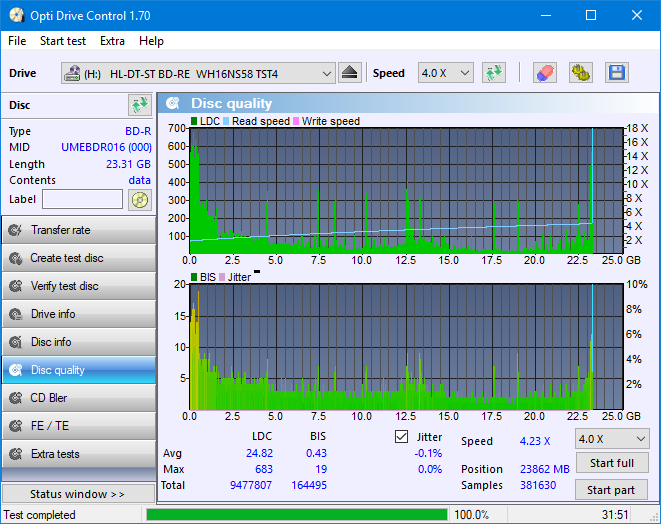
Task: Click the Disc quality sidebar icon
Action: click(16, 370)
